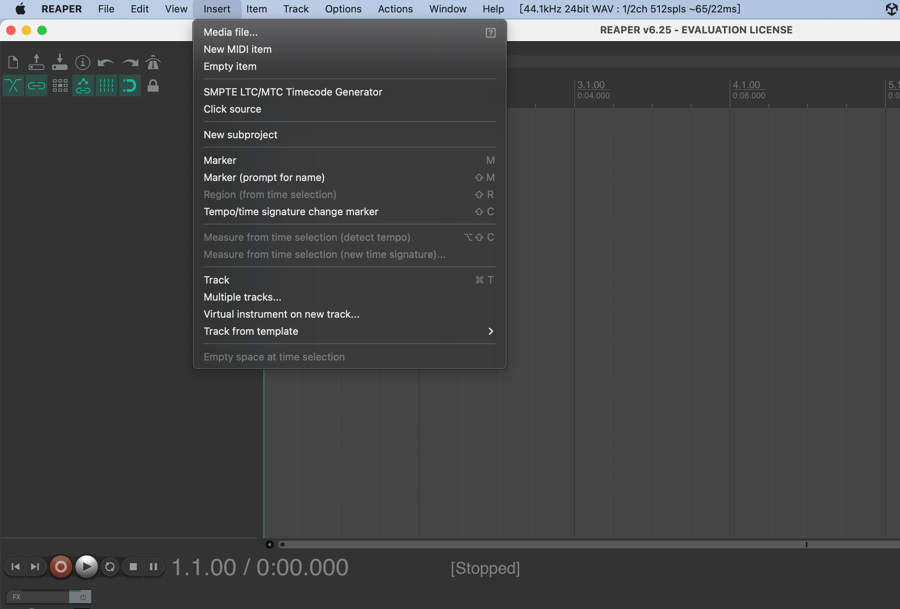Toggle the locking padlock icon
Viewport: 900px width, 609px height.
[x=153, y=86]
